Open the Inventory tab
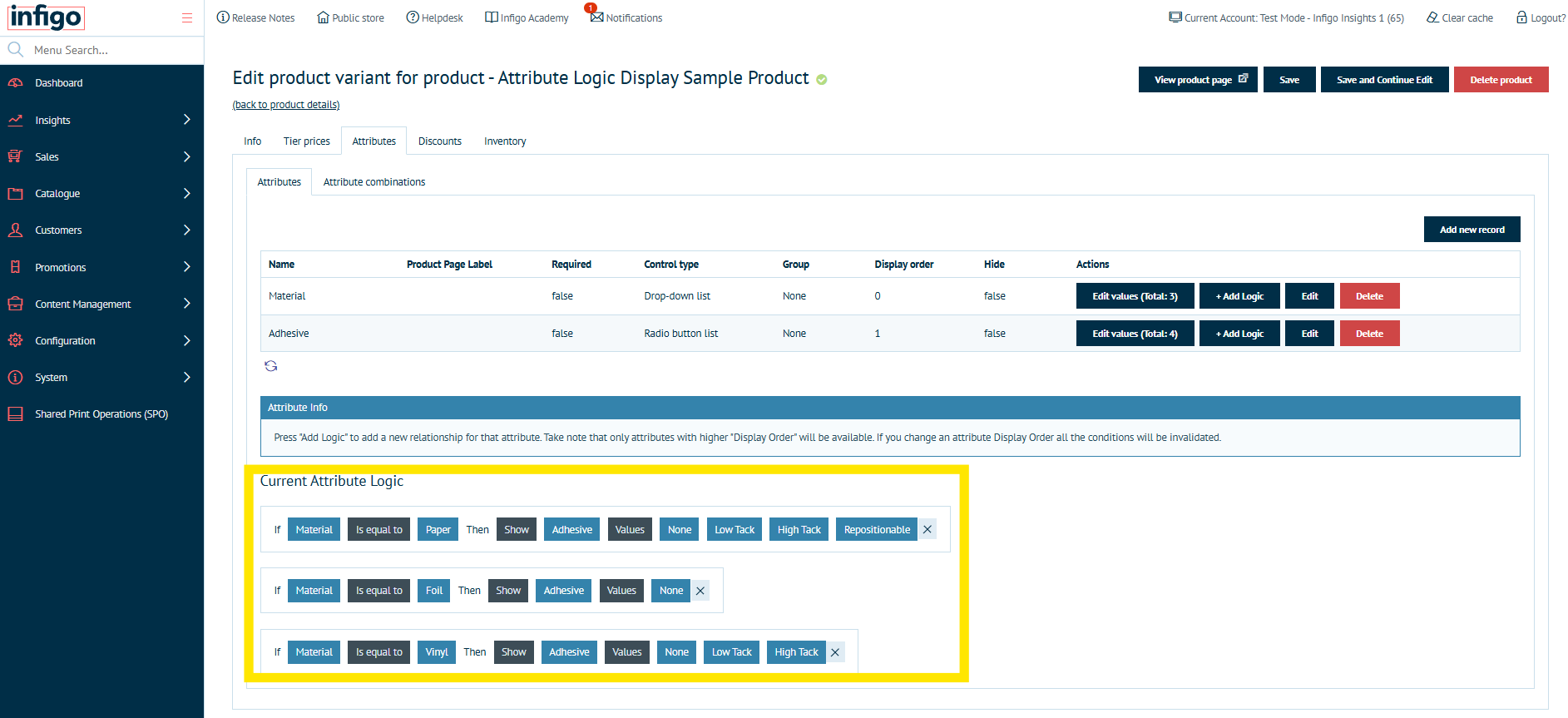The image size is (1568, 718). [x=505, y=141]
